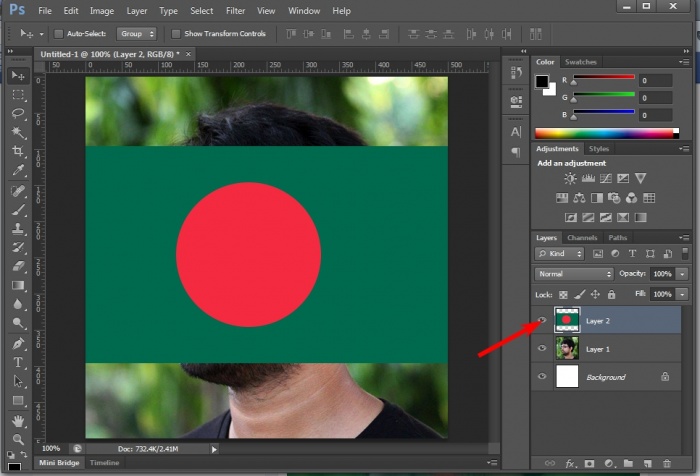
Task: Switch to the Channels tab
Action: click(582, 238)
